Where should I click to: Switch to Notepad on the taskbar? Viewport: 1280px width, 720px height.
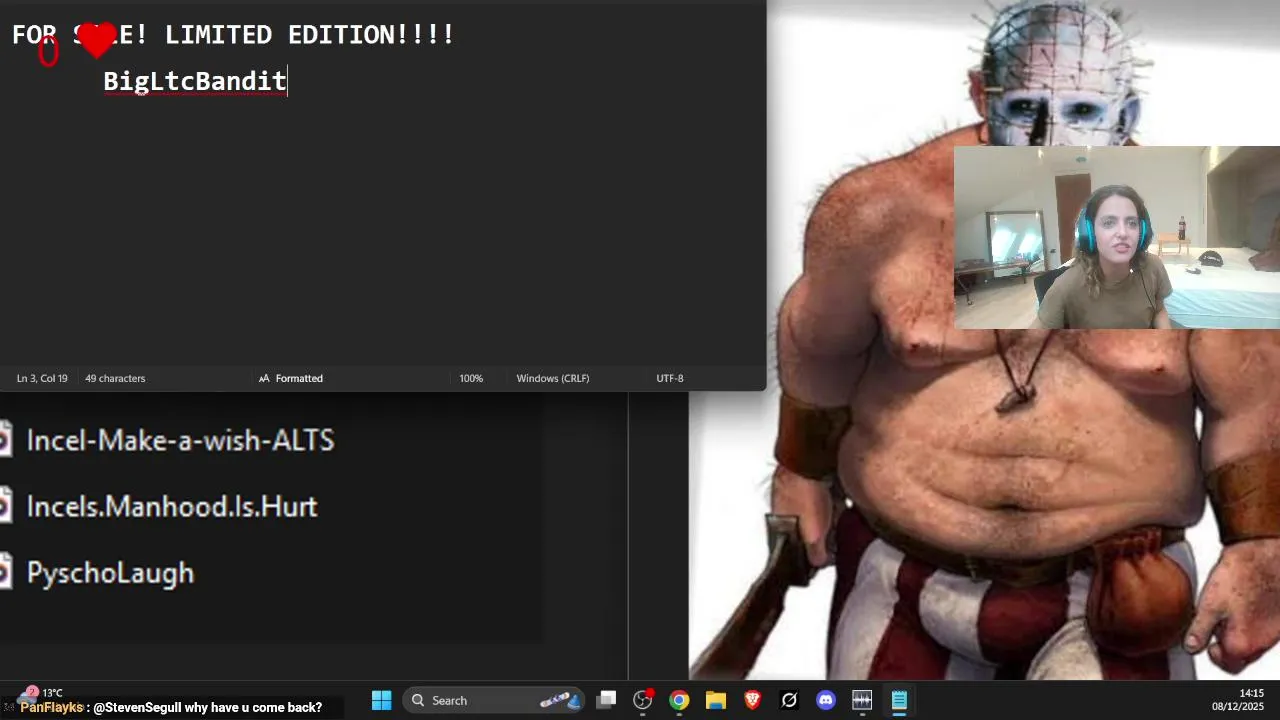coord(899,700)
